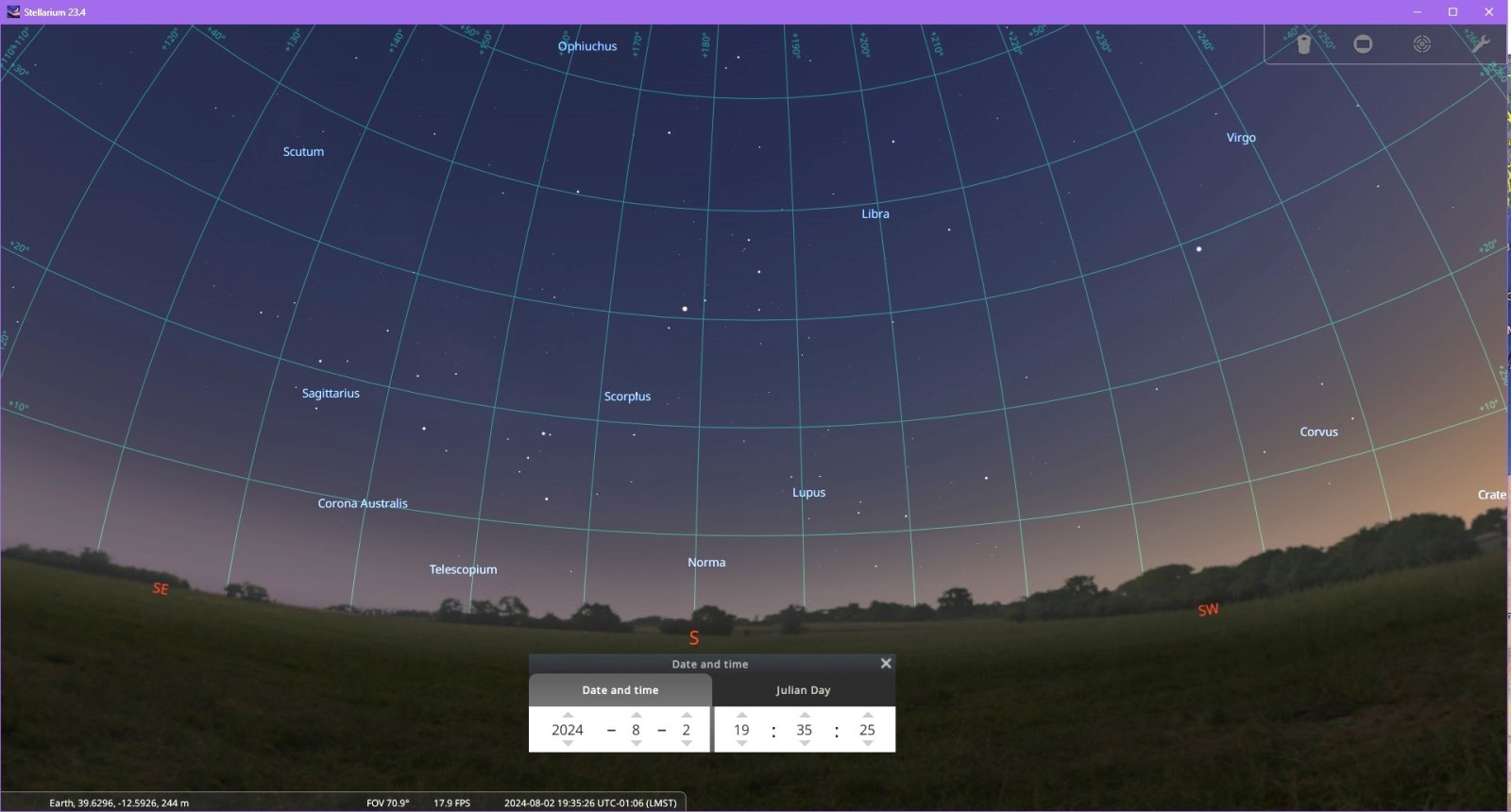
Task: Decrease the year with the down arrow
Action: (568, 744)
